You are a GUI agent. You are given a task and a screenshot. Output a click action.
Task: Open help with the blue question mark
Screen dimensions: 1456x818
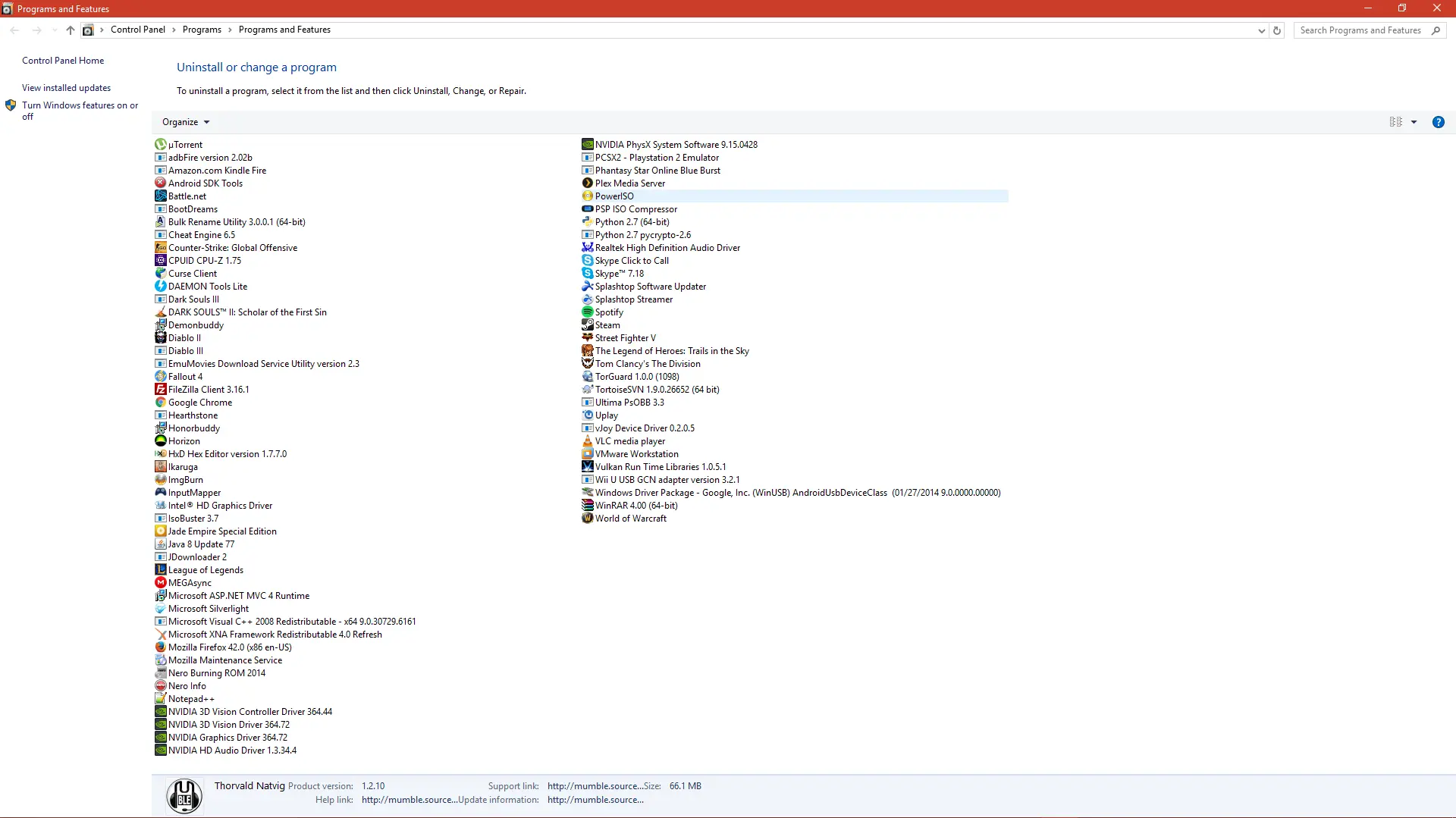[x=1438, y=122]
